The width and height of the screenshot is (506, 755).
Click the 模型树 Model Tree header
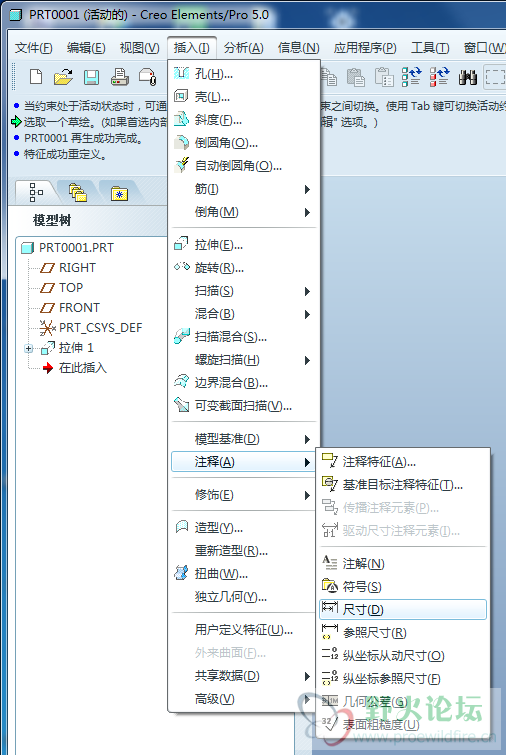coord(52,221)
